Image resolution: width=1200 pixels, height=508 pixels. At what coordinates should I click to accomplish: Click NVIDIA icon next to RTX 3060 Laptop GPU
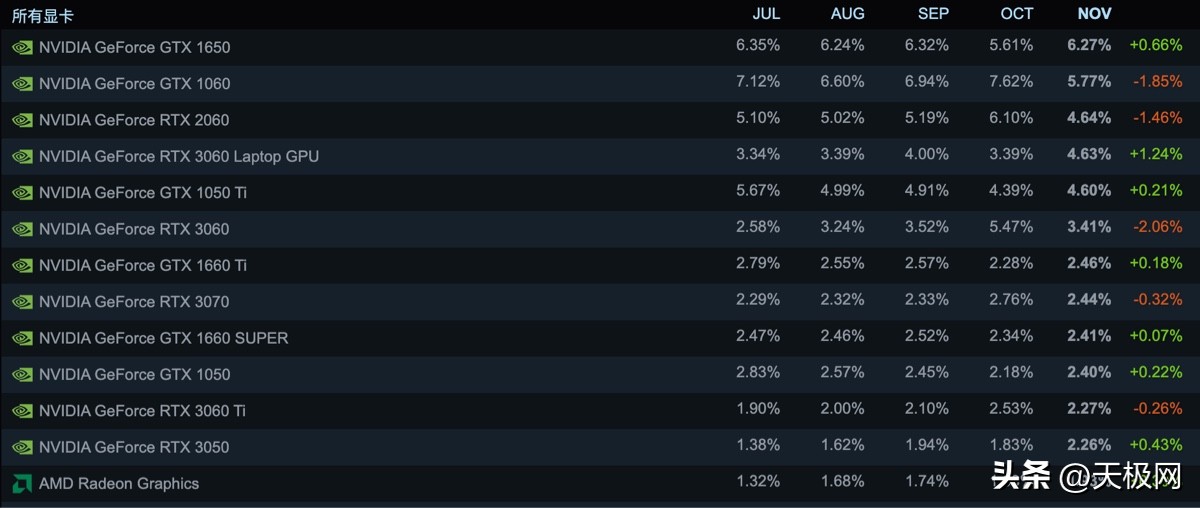click(22, 157)
